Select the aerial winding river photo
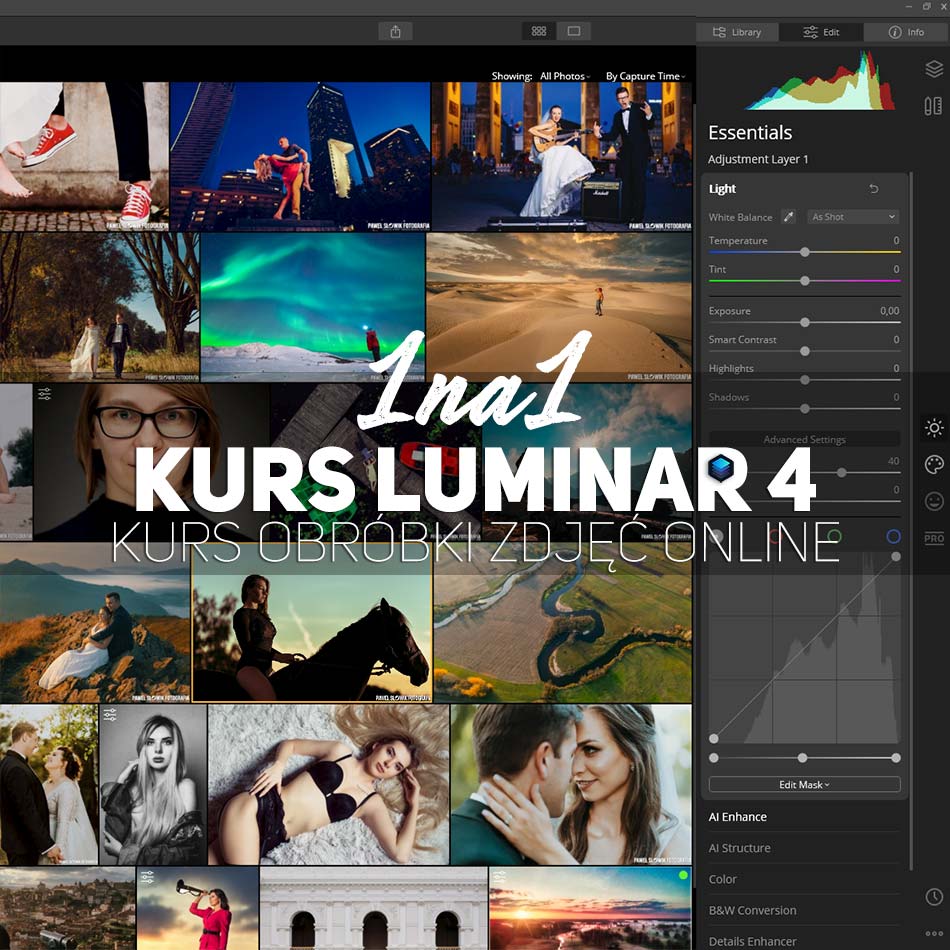This screenshot has width=950, height=950. click(563, 622)
